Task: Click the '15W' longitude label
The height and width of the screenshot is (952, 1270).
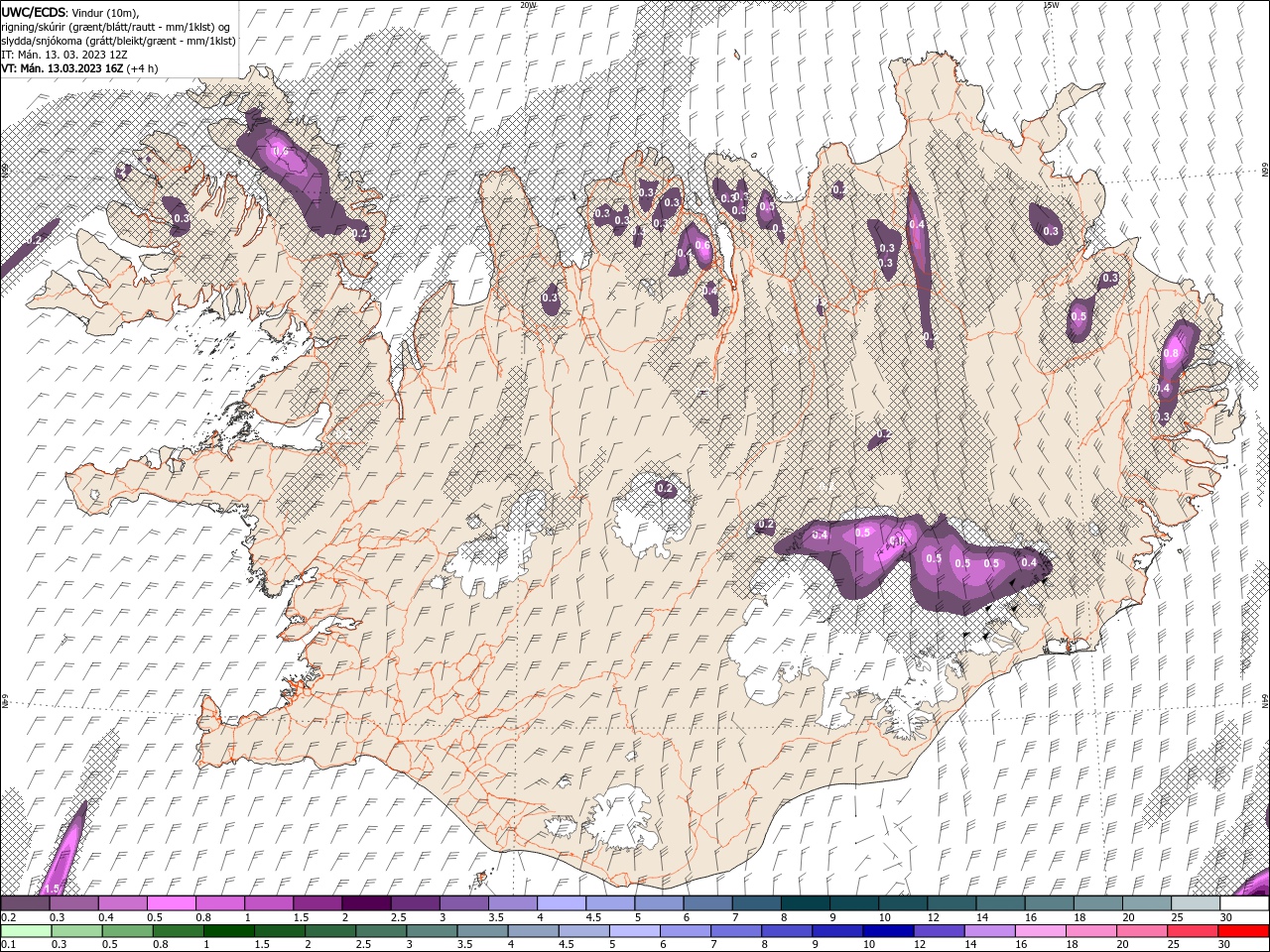Action: tap(1051, 4)
